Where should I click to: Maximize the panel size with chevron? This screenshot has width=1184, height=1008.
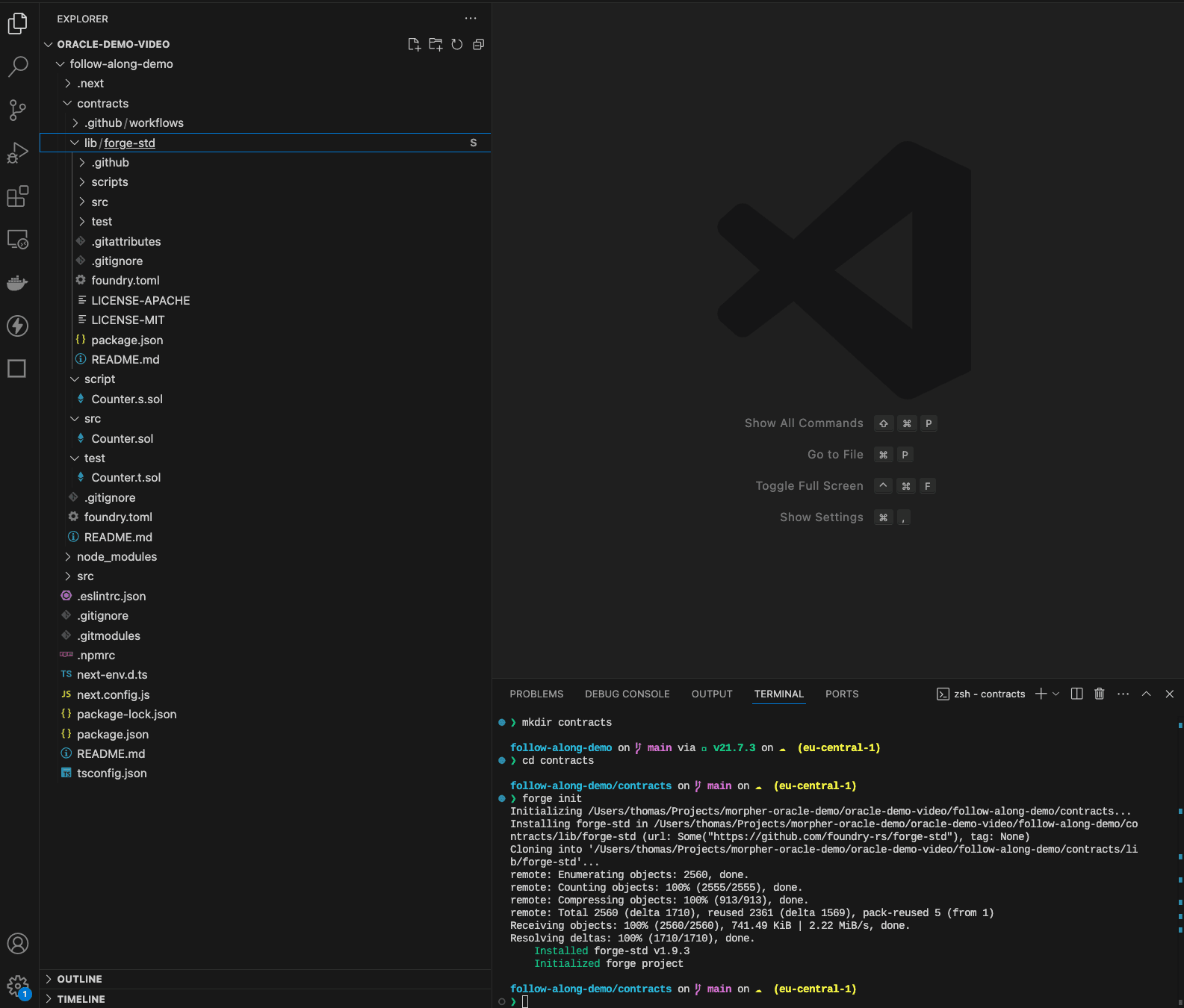pos(1146,694)
